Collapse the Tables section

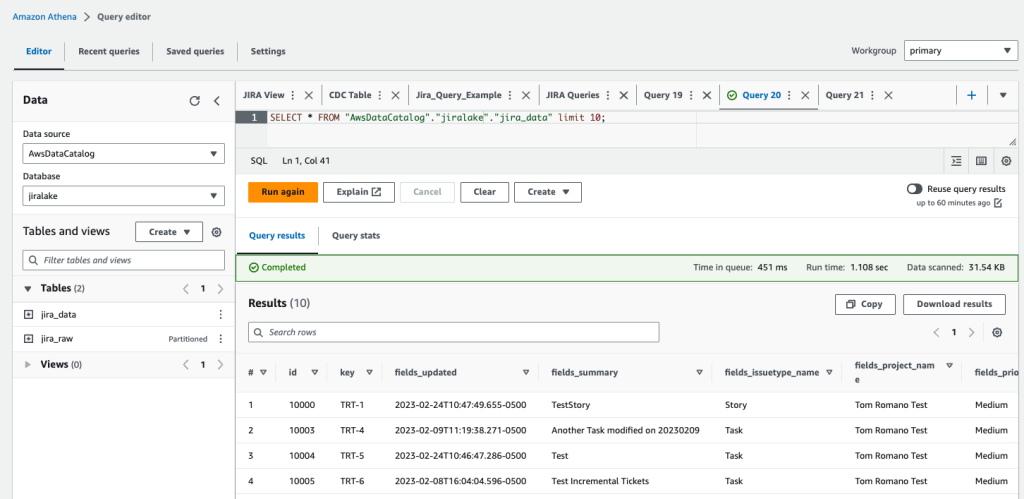point(27,288)
